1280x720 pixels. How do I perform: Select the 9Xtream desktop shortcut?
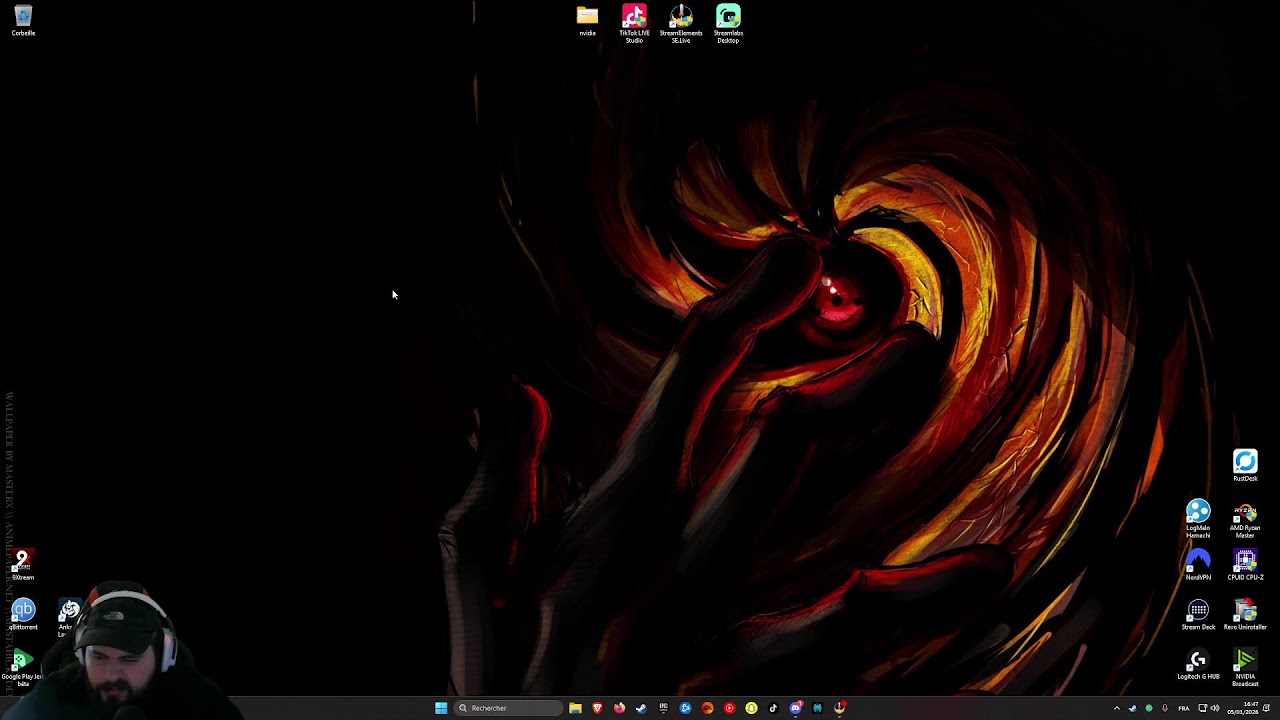click(x=23, y=565)
